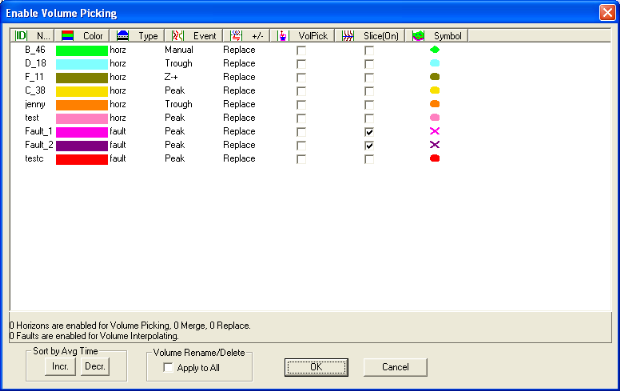Click the horz type for test
This screenshot has height=391, width=620.
118,118
